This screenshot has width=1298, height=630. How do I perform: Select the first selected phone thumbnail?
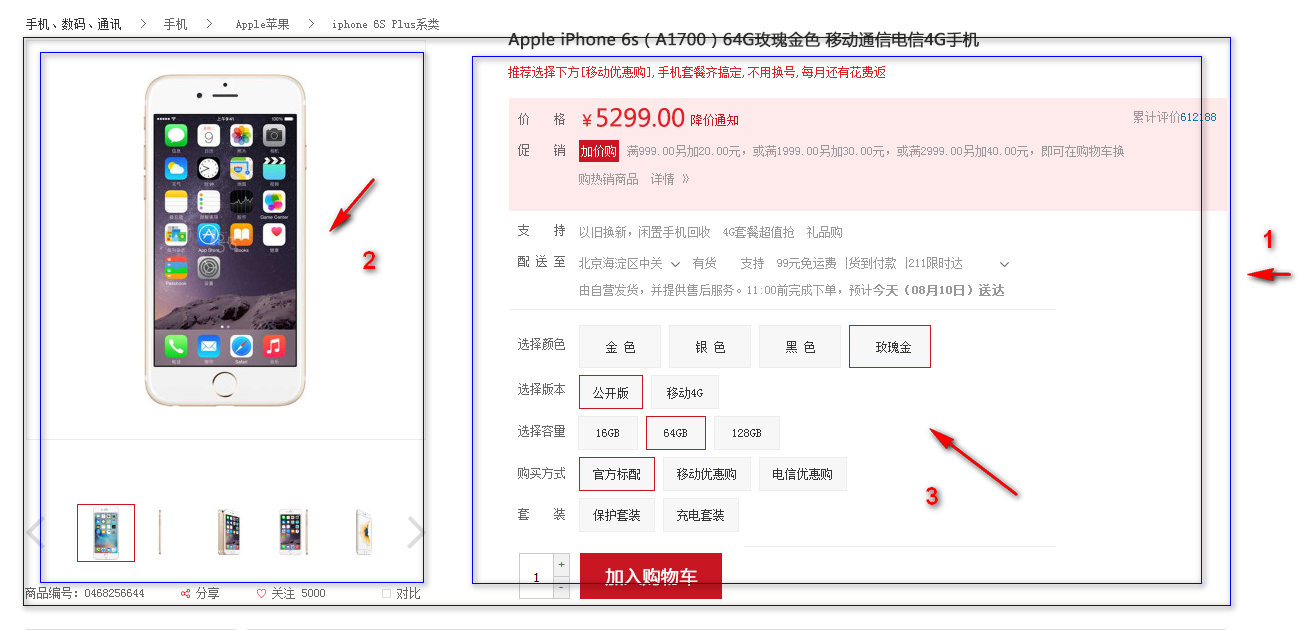pyautogui.click(x=106, y=533)
